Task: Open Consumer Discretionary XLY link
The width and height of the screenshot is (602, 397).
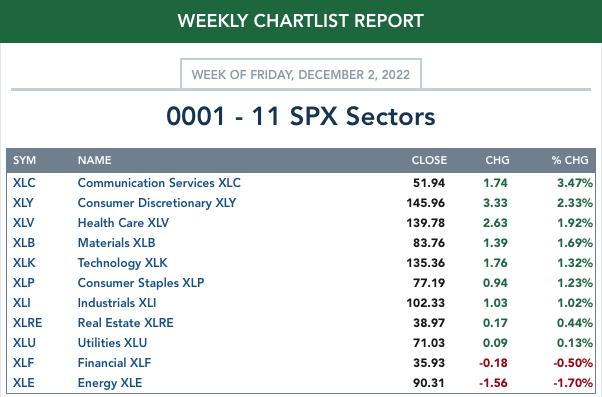Action: (x=157, y=203)
